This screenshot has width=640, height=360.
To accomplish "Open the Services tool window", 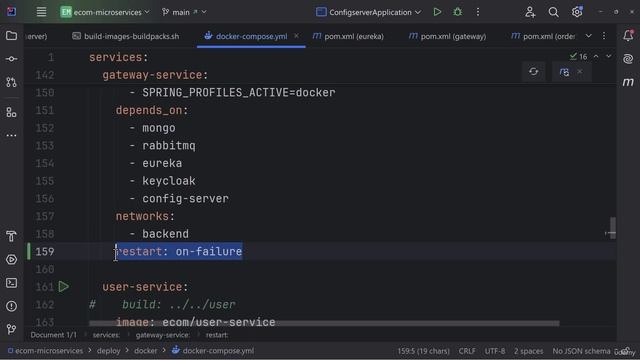I will pyautogui.click(x=11, y=259).
